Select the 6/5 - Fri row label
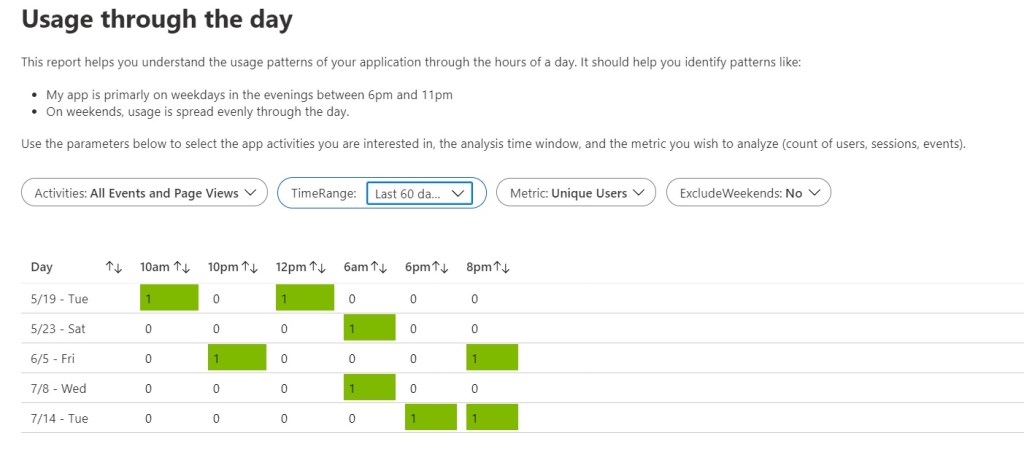This screenshot has width=1024, height=476. 56,358
